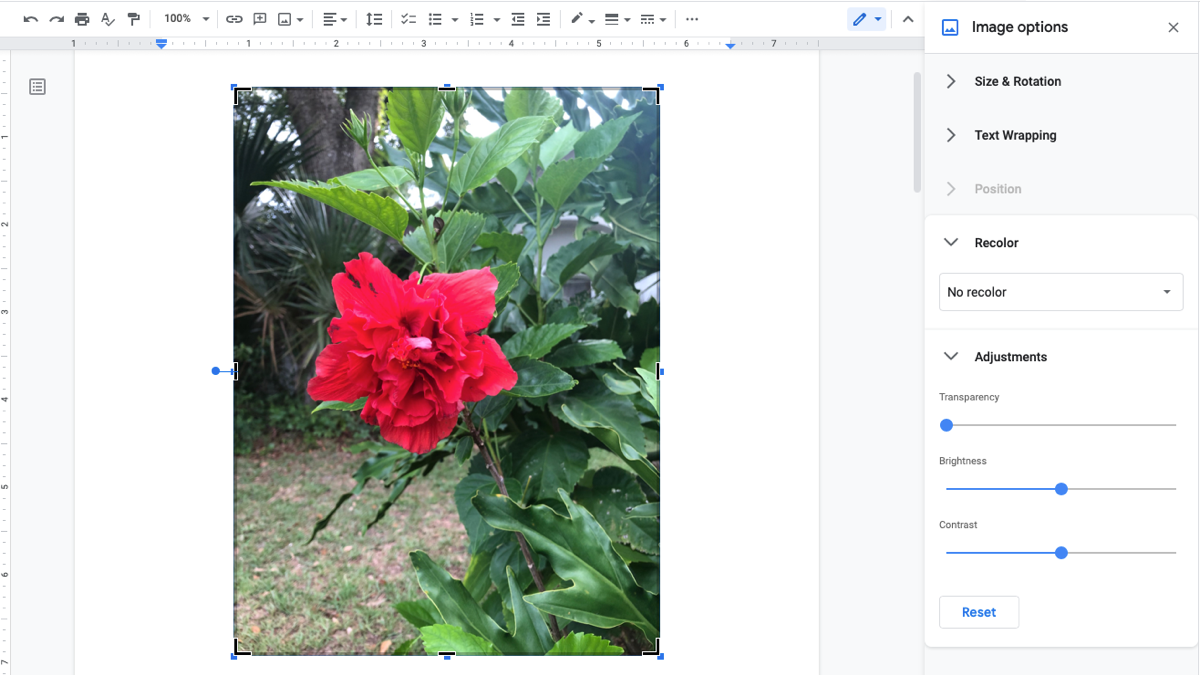Click the More toolbar options ellipsis

pyautogui.click(x=692, y=18)
